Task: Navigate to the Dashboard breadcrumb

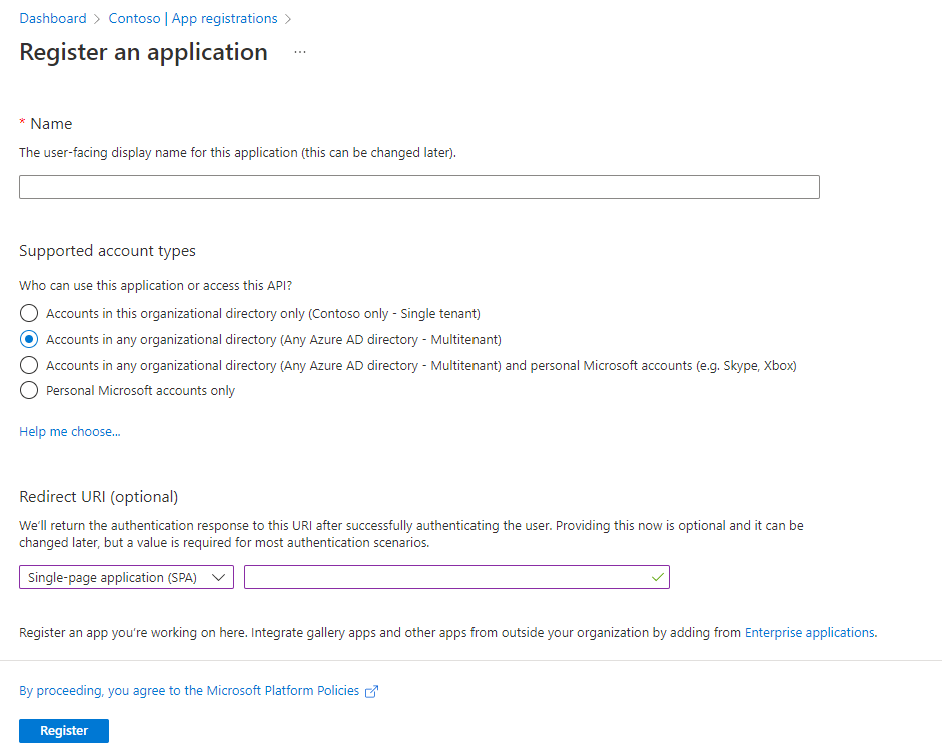Action: point(52,18)
